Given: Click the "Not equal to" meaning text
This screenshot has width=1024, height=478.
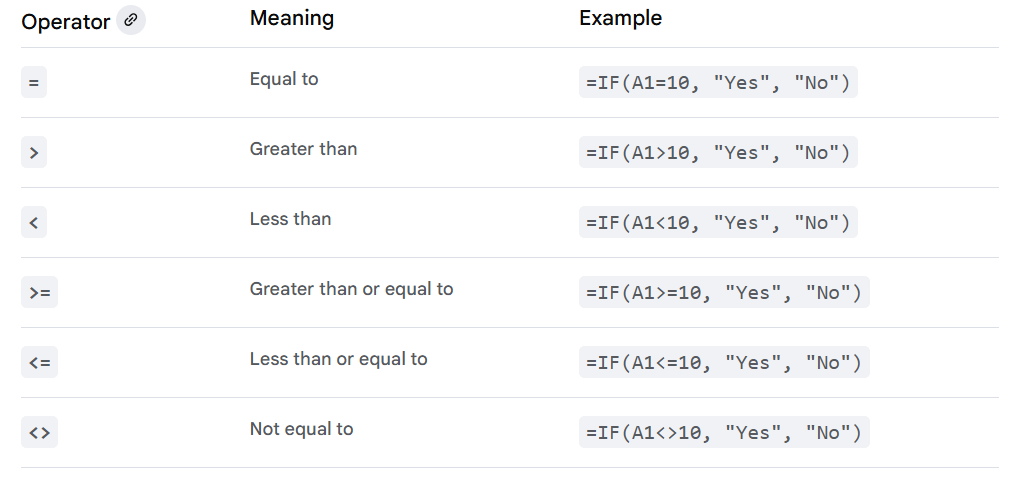Looking at the screenshot, I should [301, 429].
